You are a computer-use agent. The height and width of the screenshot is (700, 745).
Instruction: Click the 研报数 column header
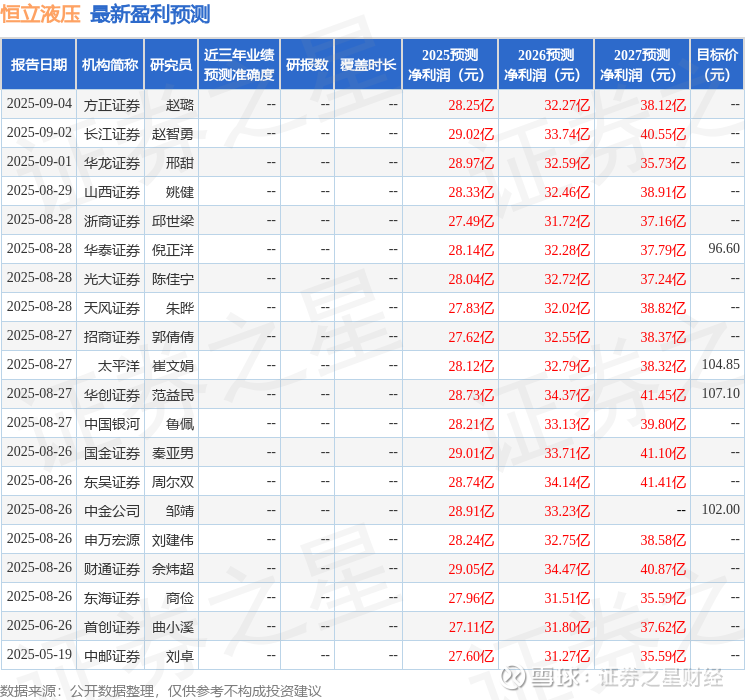[307, 65]
